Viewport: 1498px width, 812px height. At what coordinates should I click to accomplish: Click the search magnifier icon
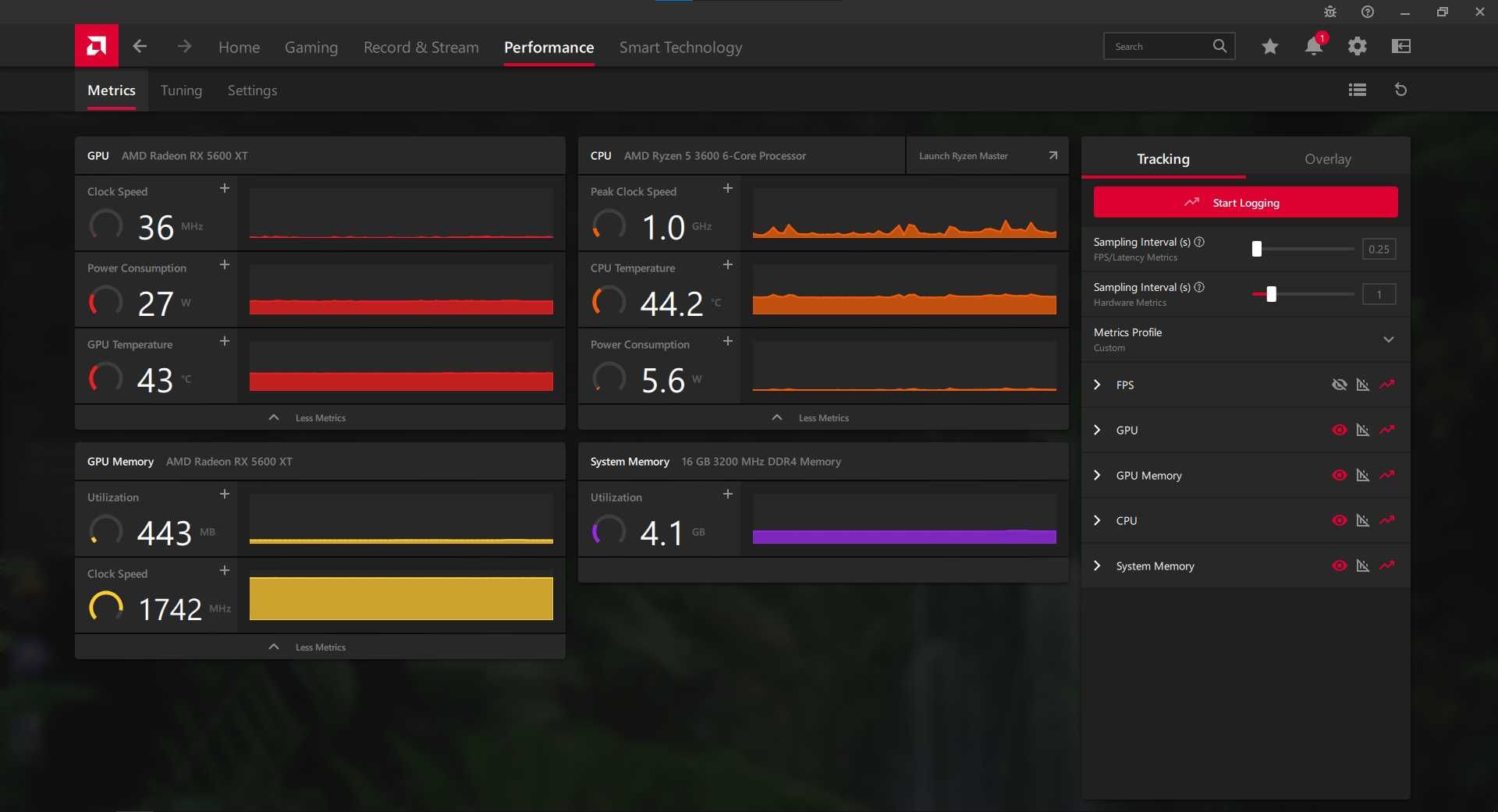tap(1219, 46)
